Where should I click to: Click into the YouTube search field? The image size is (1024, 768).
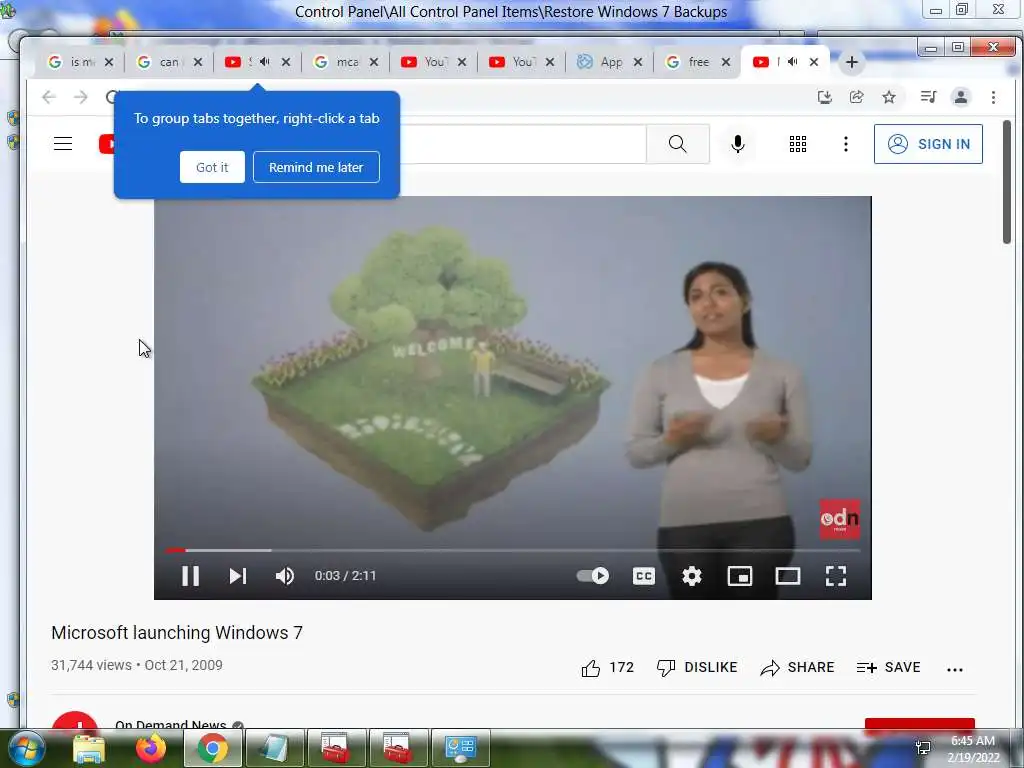522,144
